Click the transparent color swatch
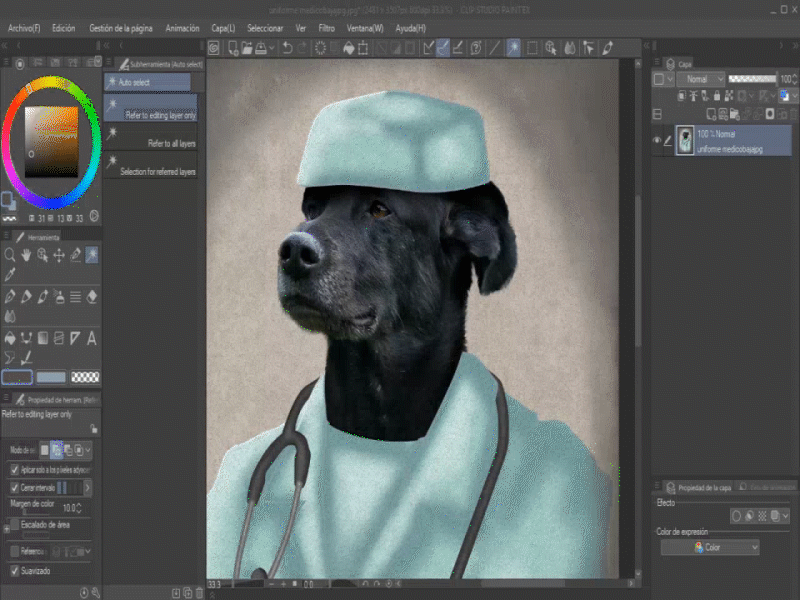 (85, 377)
